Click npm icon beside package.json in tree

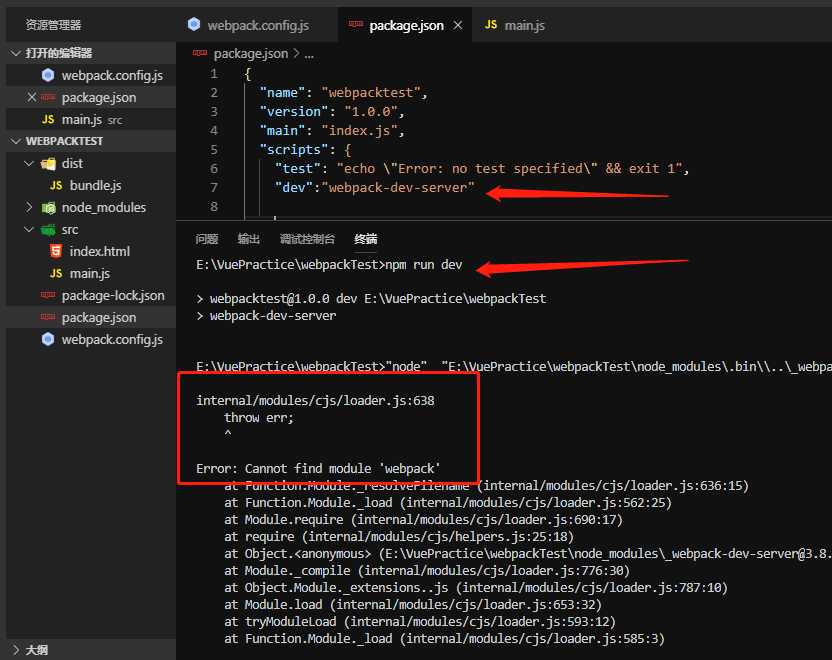[x=48, y=317]
